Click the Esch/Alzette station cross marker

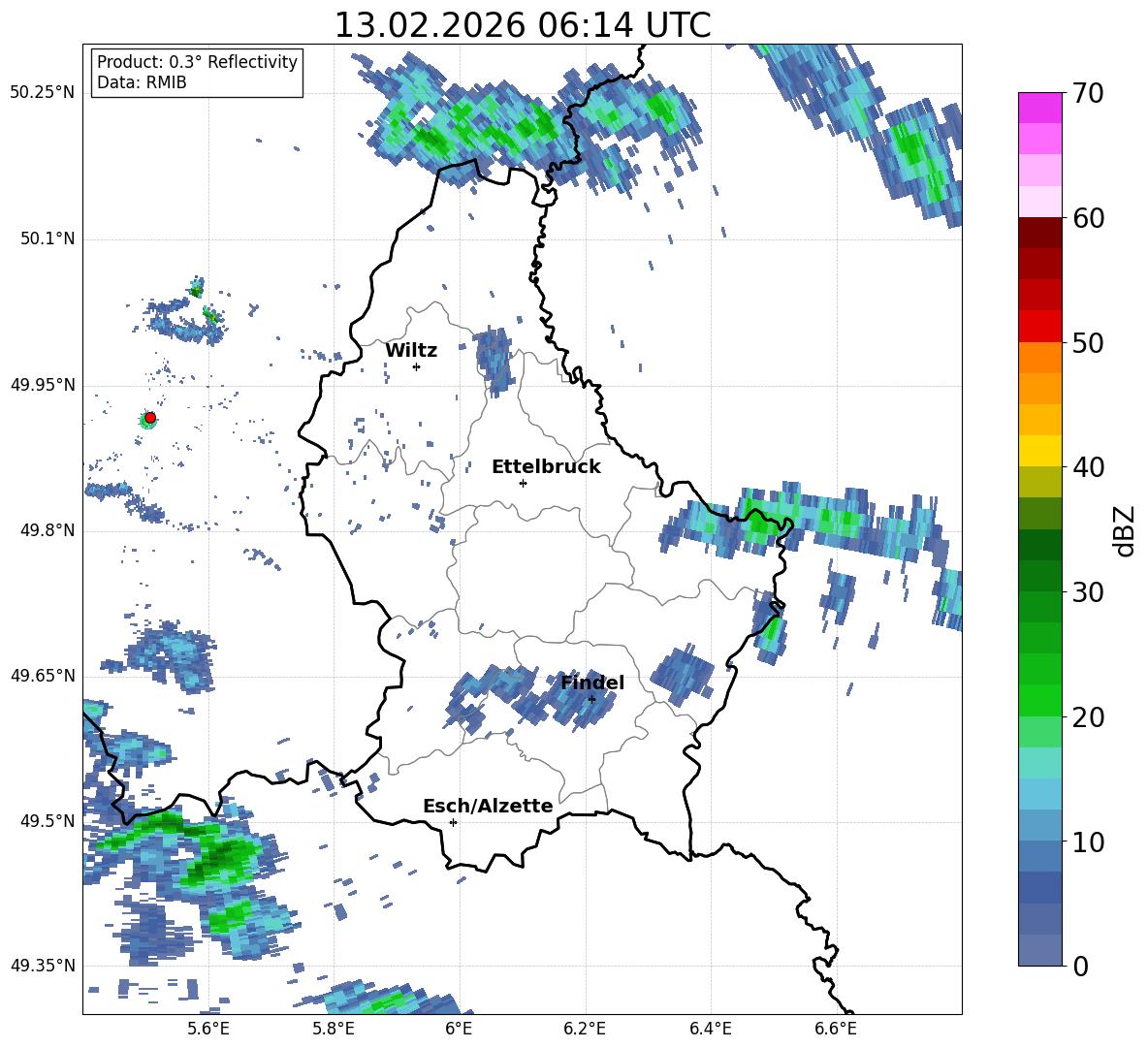point(453,822)
